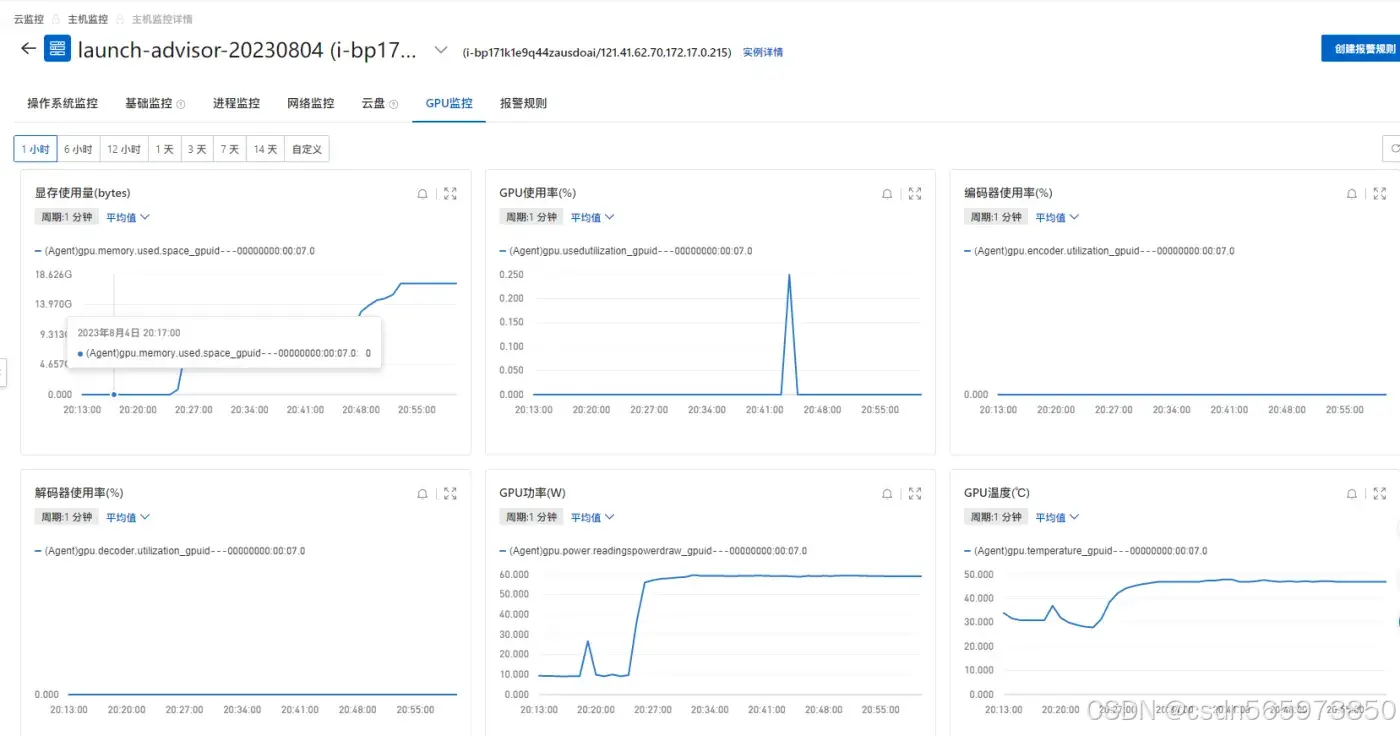Open the 报警规则 tab
Screen dimensions: 1400x736
[x=523, y=103]
